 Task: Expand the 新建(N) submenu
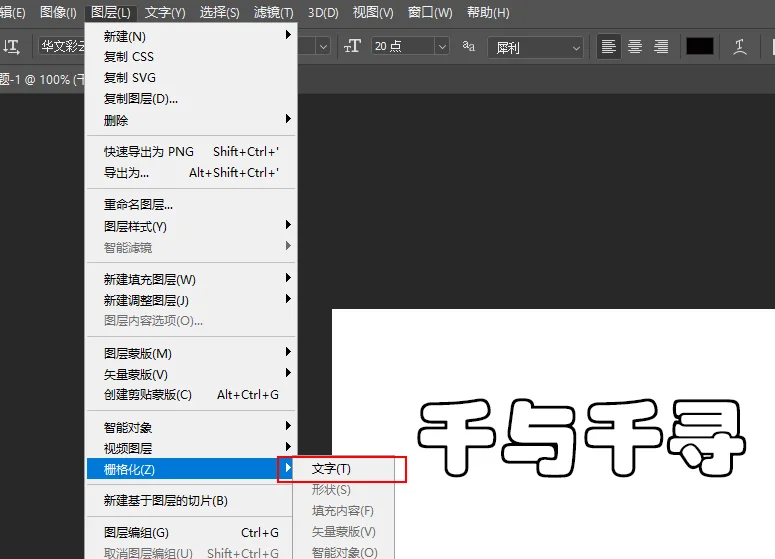point(191,36)
